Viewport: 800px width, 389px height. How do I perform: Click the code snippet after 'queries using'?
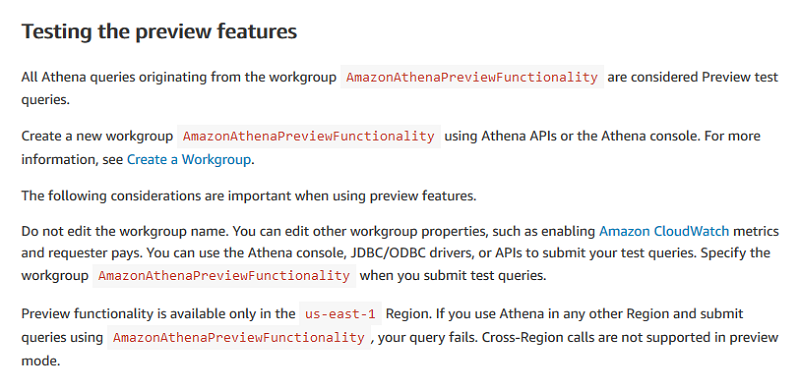click(239, 337)
